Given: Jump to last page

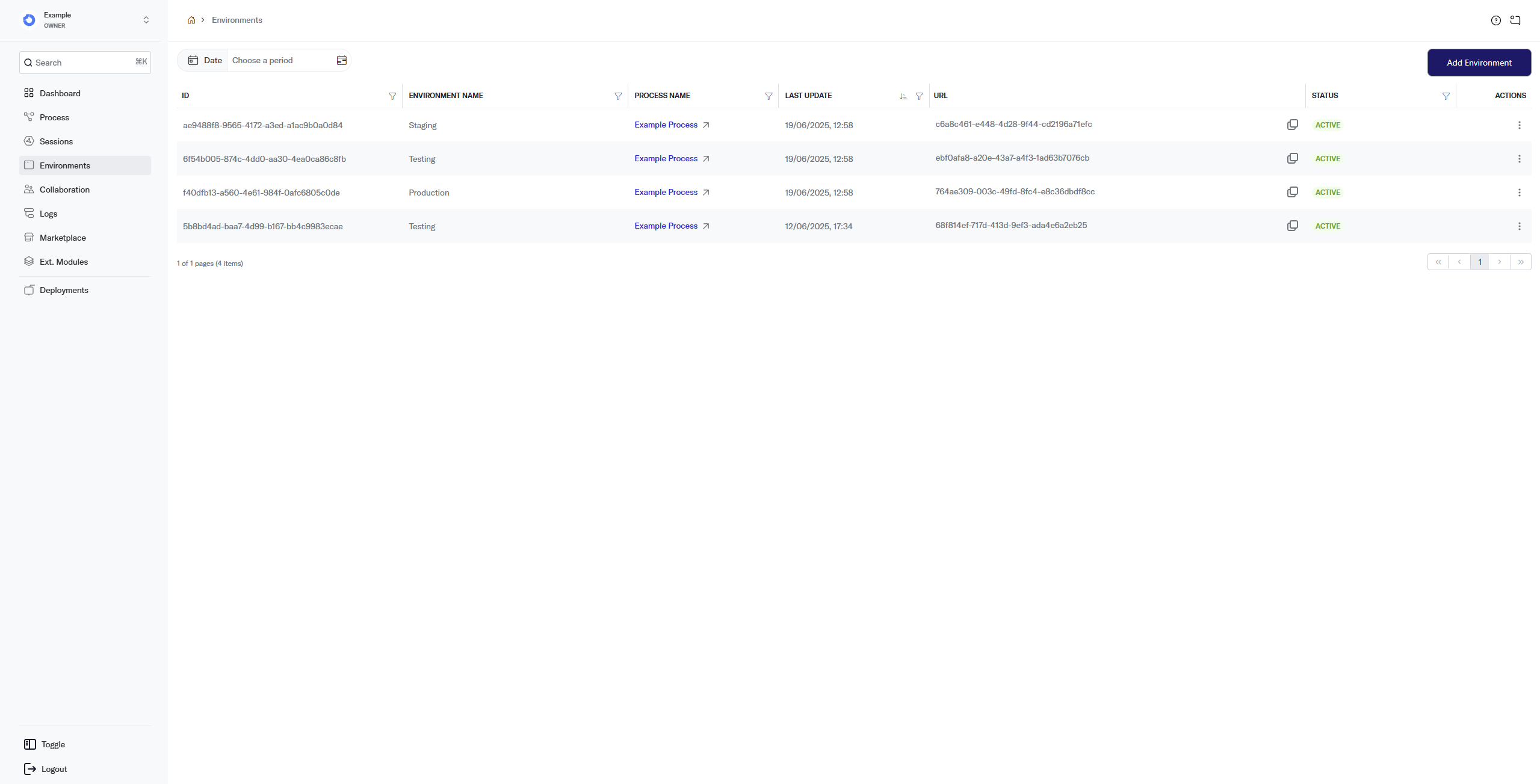Looking at the screenshot, I should point(1521,262).
